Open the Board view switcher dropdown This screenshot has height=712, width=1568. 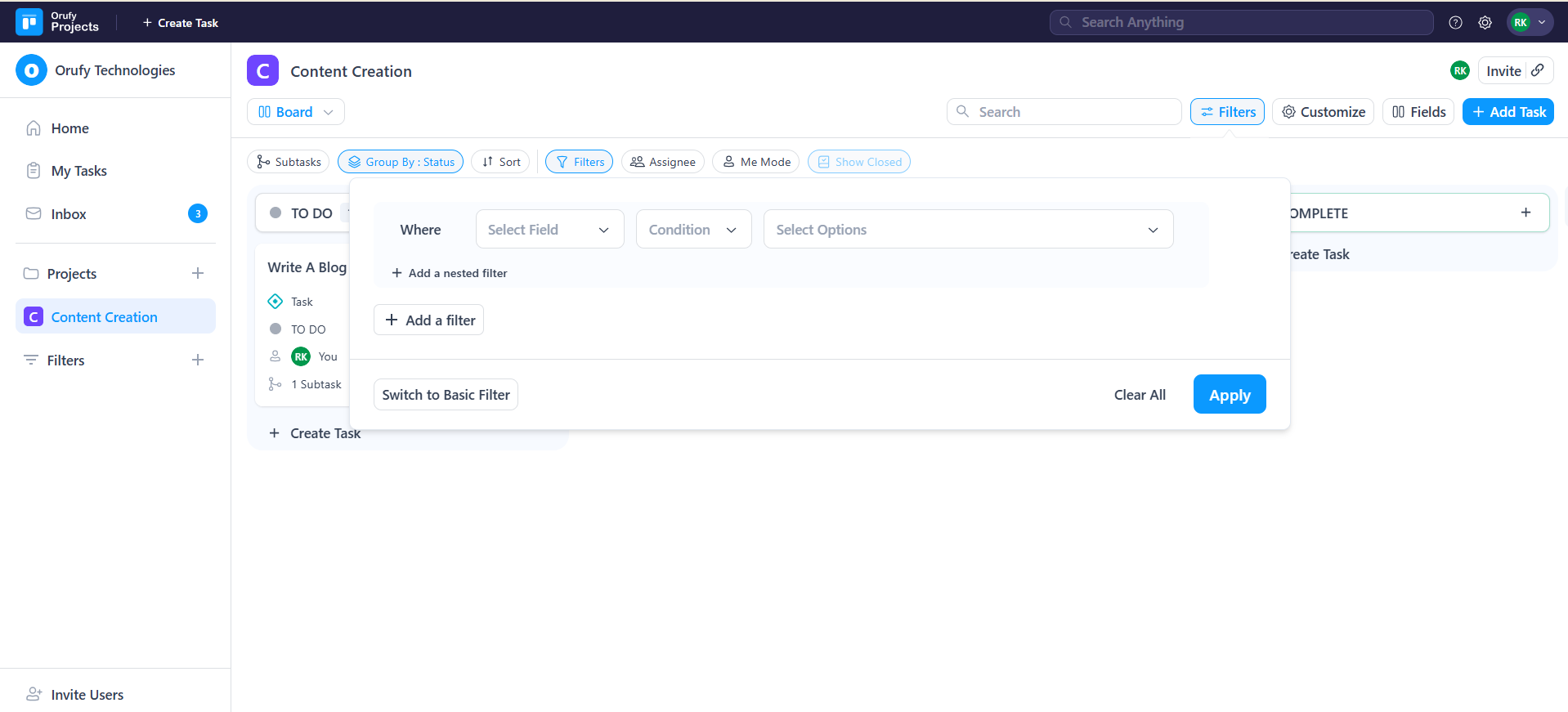295,112
